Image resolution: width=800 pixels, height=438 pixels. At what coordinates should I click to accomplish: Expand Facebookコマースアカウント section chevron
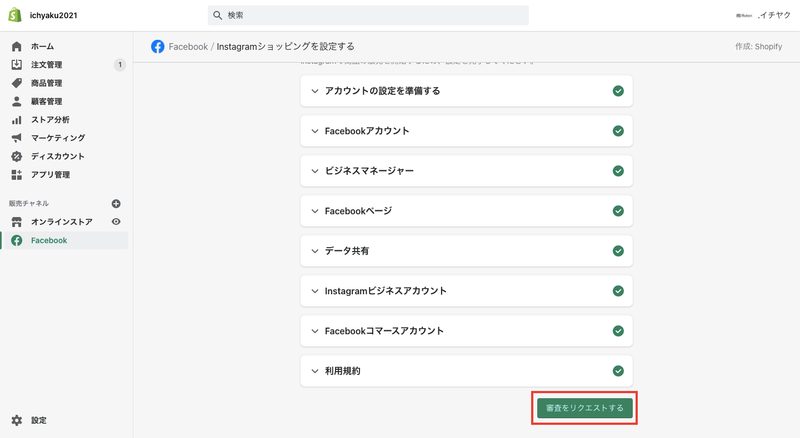[x=315, y=331]
